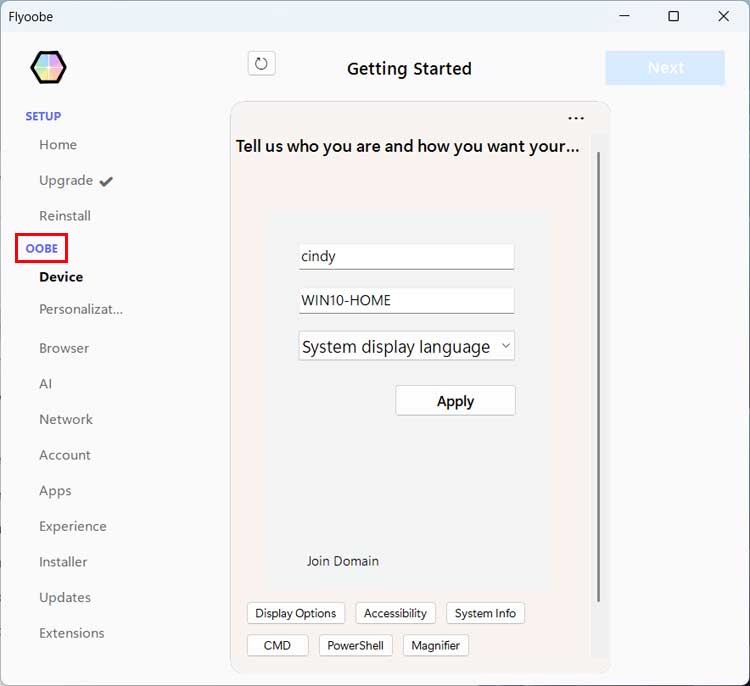Click the Flyoobe hexagon logo icon
This screenshot has width=750, height=686.
click(x=48, y=68)
